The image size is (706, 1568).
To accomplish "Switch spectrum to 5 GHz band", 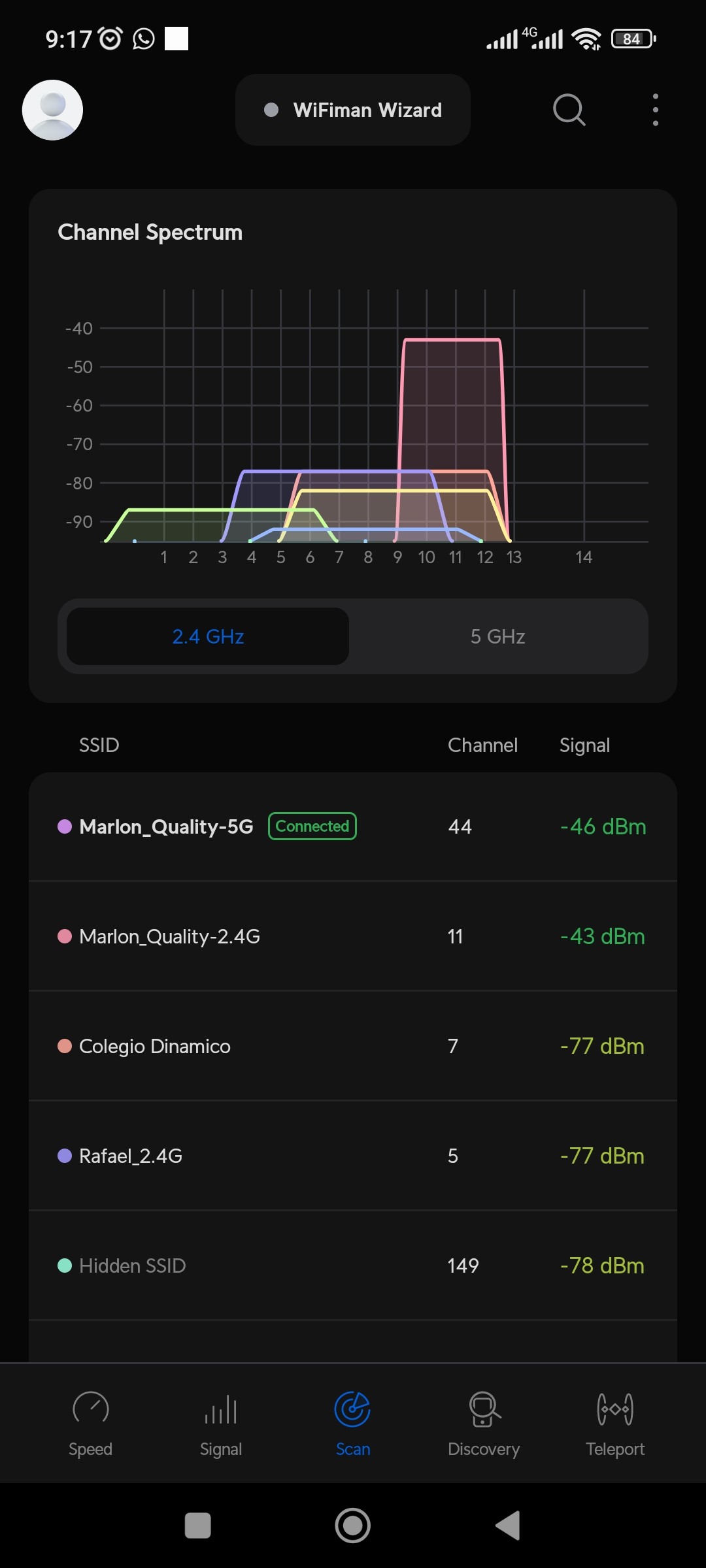I will (x=497, y=636).
